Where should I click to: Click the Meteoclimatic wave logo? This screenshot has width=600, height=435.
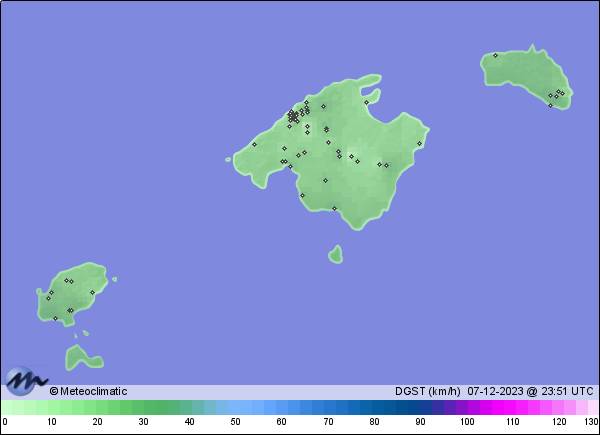(x=25, y=382)
